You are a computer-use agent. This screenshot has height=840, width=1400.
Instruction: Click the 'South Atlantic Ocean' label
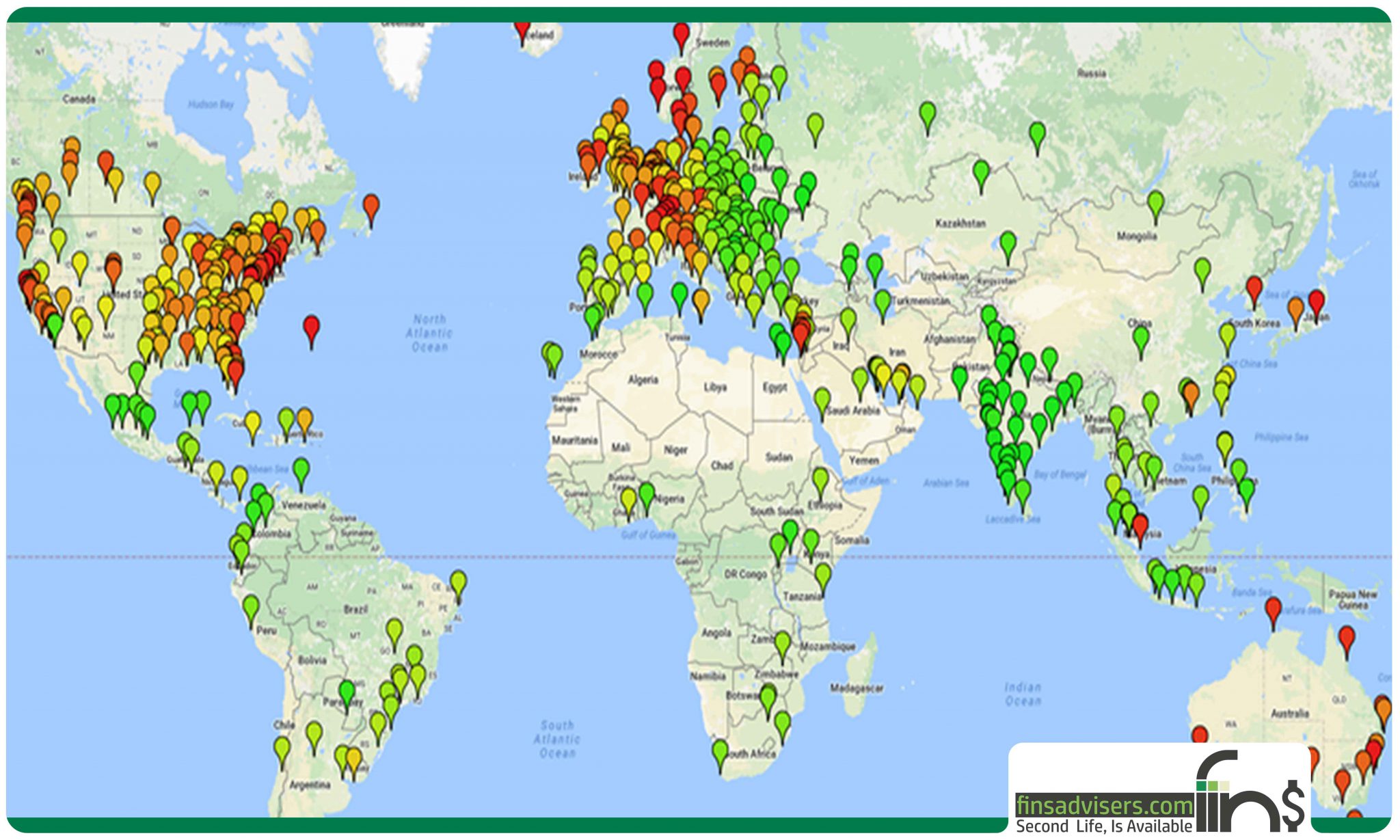558,739
